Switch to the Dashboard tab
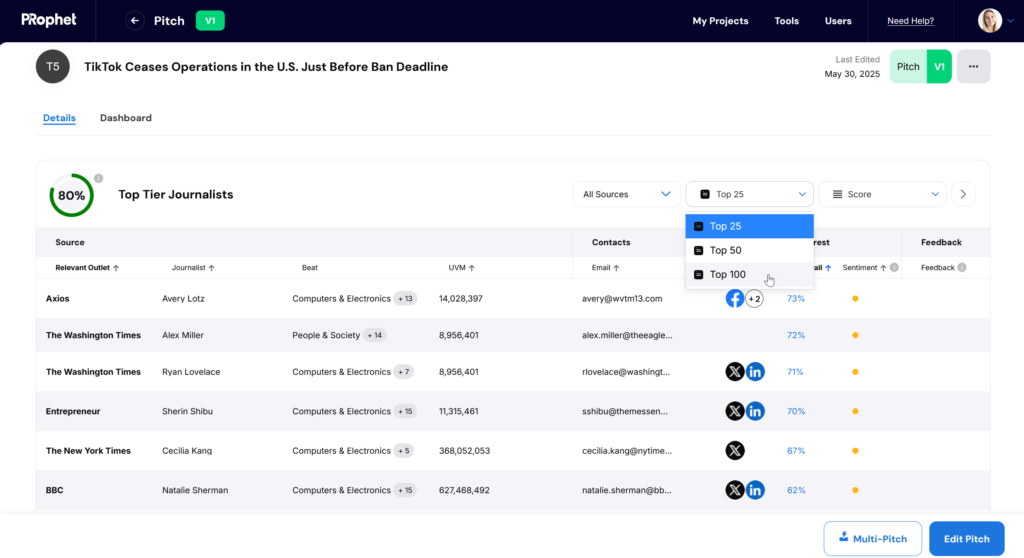Viewport: 1024px width, 558px height. pos(125,118)
